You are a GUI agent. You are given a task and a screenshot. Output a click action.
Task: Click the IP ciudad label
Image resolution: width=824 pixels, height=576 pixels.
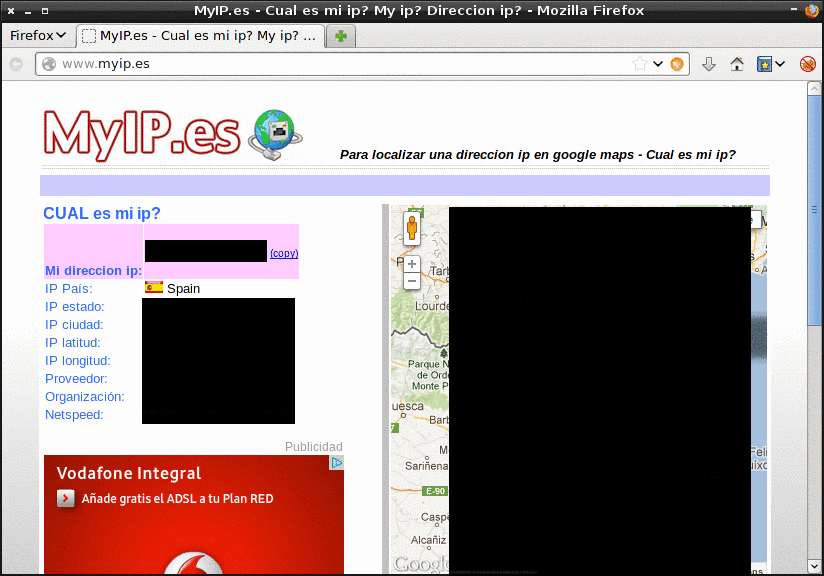pyautogui.click(x=74, y=325)
